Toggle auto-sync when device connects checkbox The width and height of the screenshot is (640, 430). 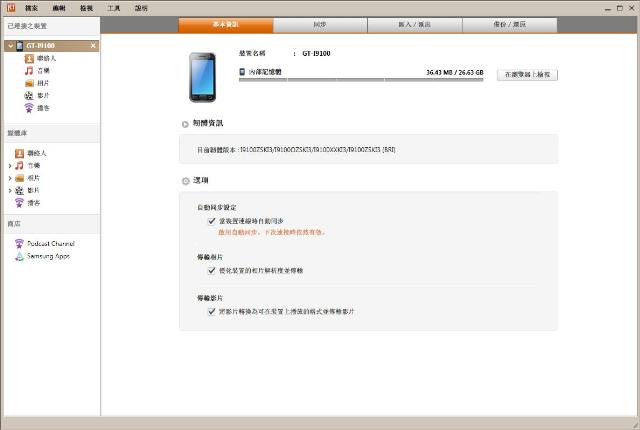pyautogui.click(x=211, y=221)
